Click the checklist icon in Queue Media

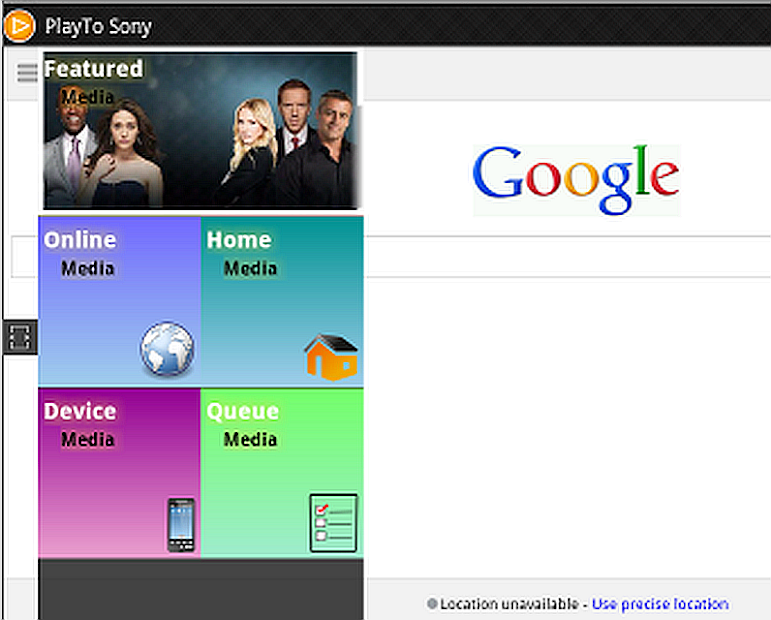(x=333, y=523)
